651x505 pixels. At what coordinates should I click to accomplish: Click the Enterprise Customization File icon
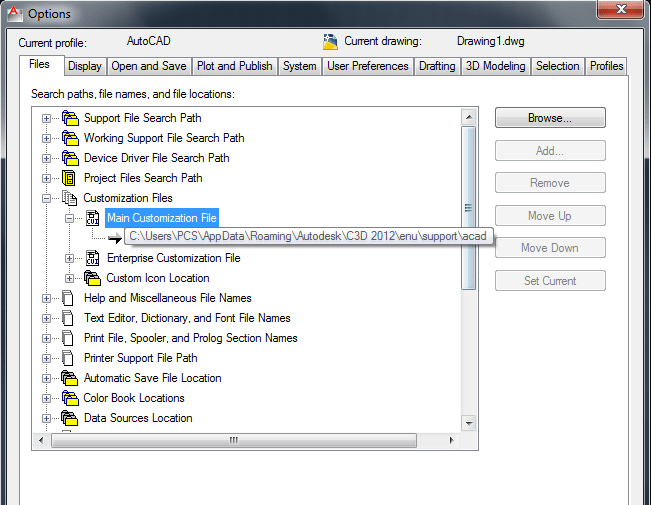[x=92, y=258]
